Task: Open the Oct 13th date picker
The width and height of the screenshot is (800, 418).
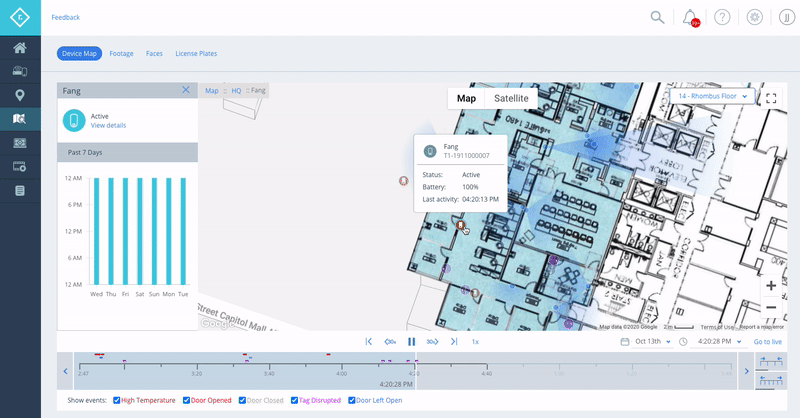Action: (646, 342)
